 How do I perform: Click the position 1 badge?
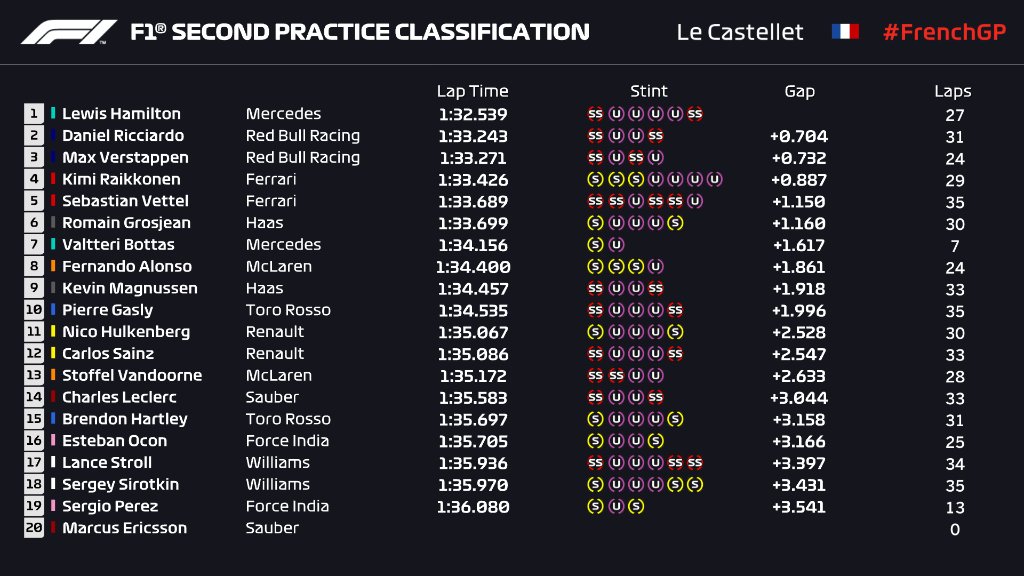[34, 114]
